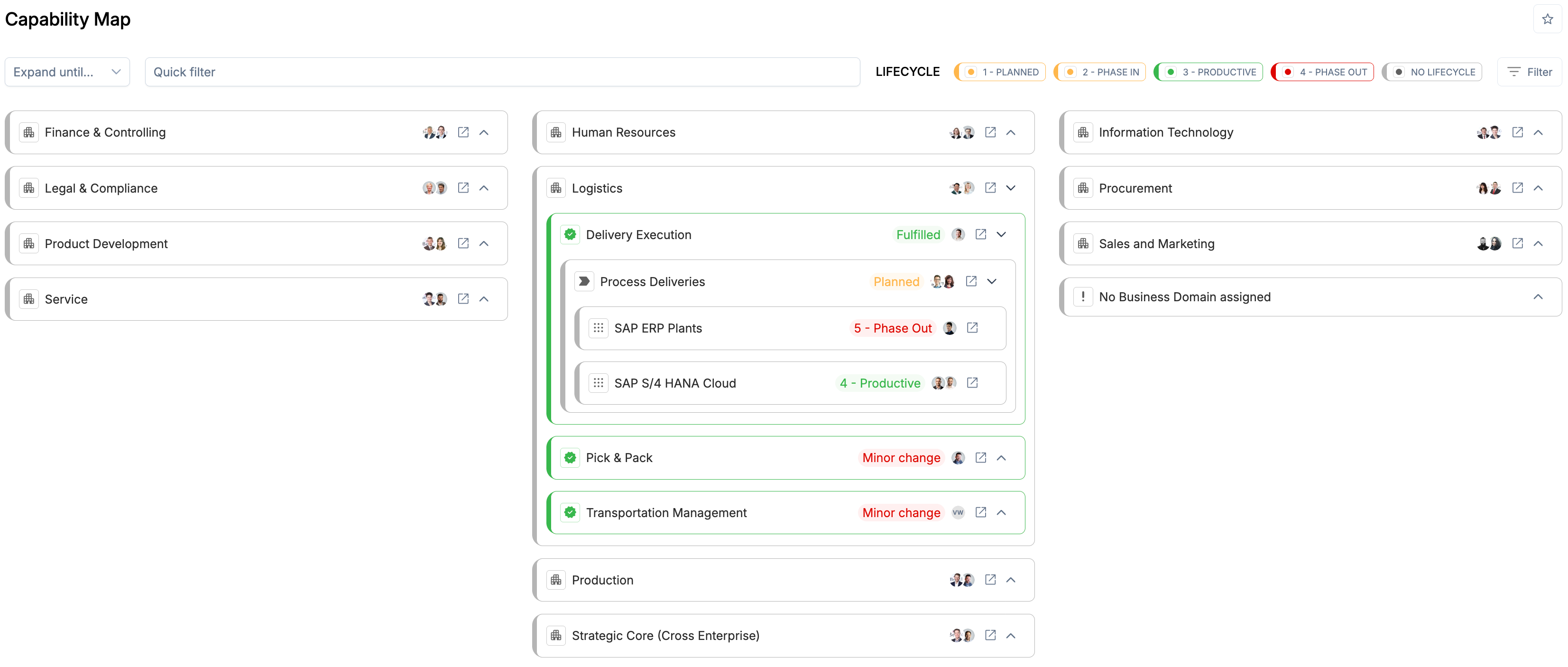This screenshot has height=667, width=1568.
Task: Collapse the Logistics domain section
Action: click(x=1010, y=188)
